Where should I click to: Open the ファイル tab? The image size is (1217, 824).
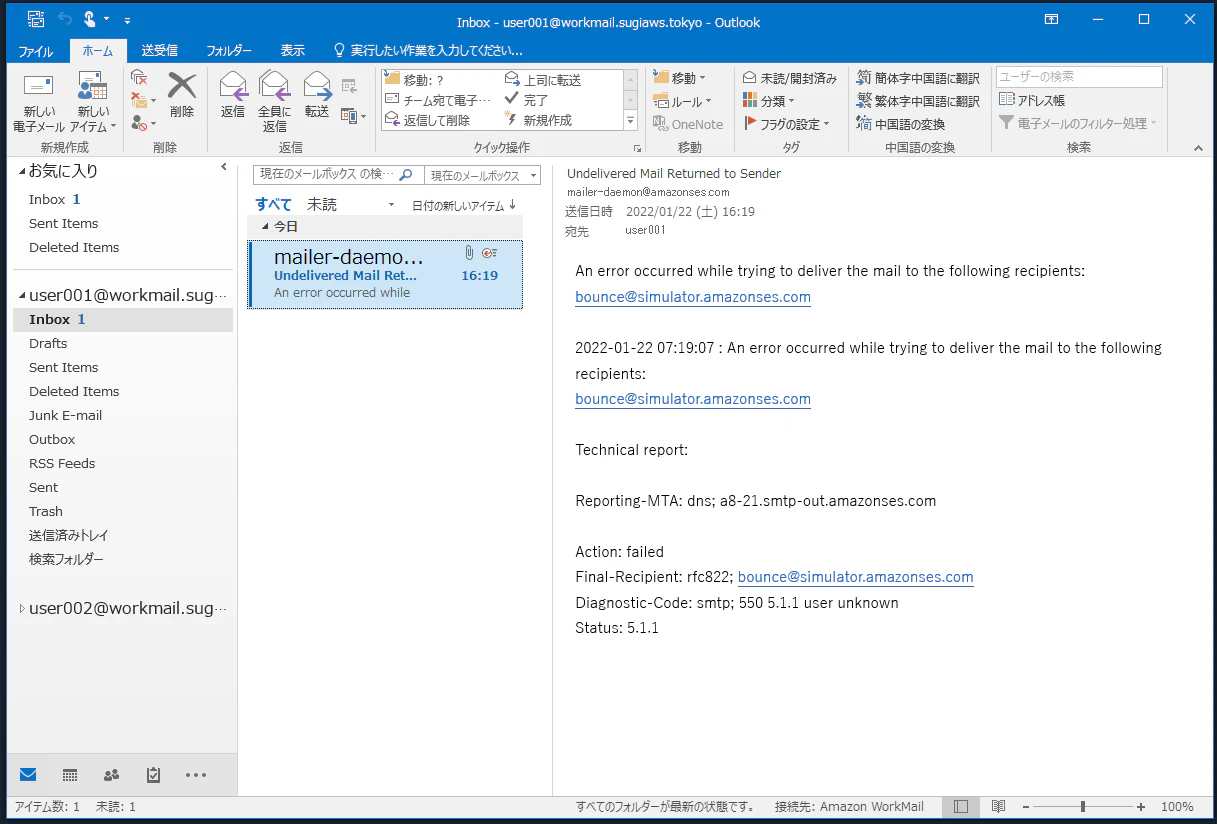36,50
